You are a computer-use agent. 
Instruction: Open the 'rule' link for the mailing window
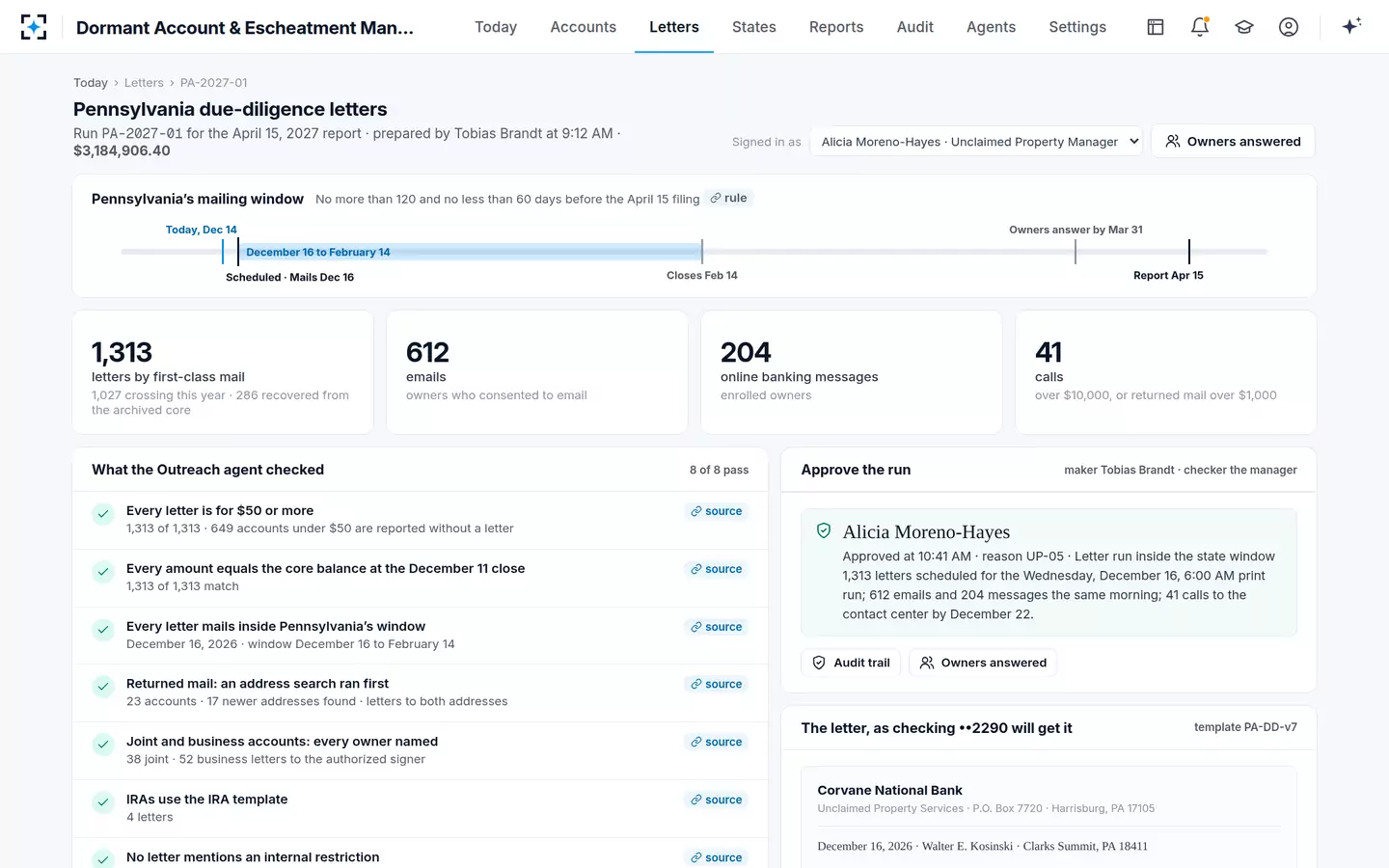tap(729, 198)
